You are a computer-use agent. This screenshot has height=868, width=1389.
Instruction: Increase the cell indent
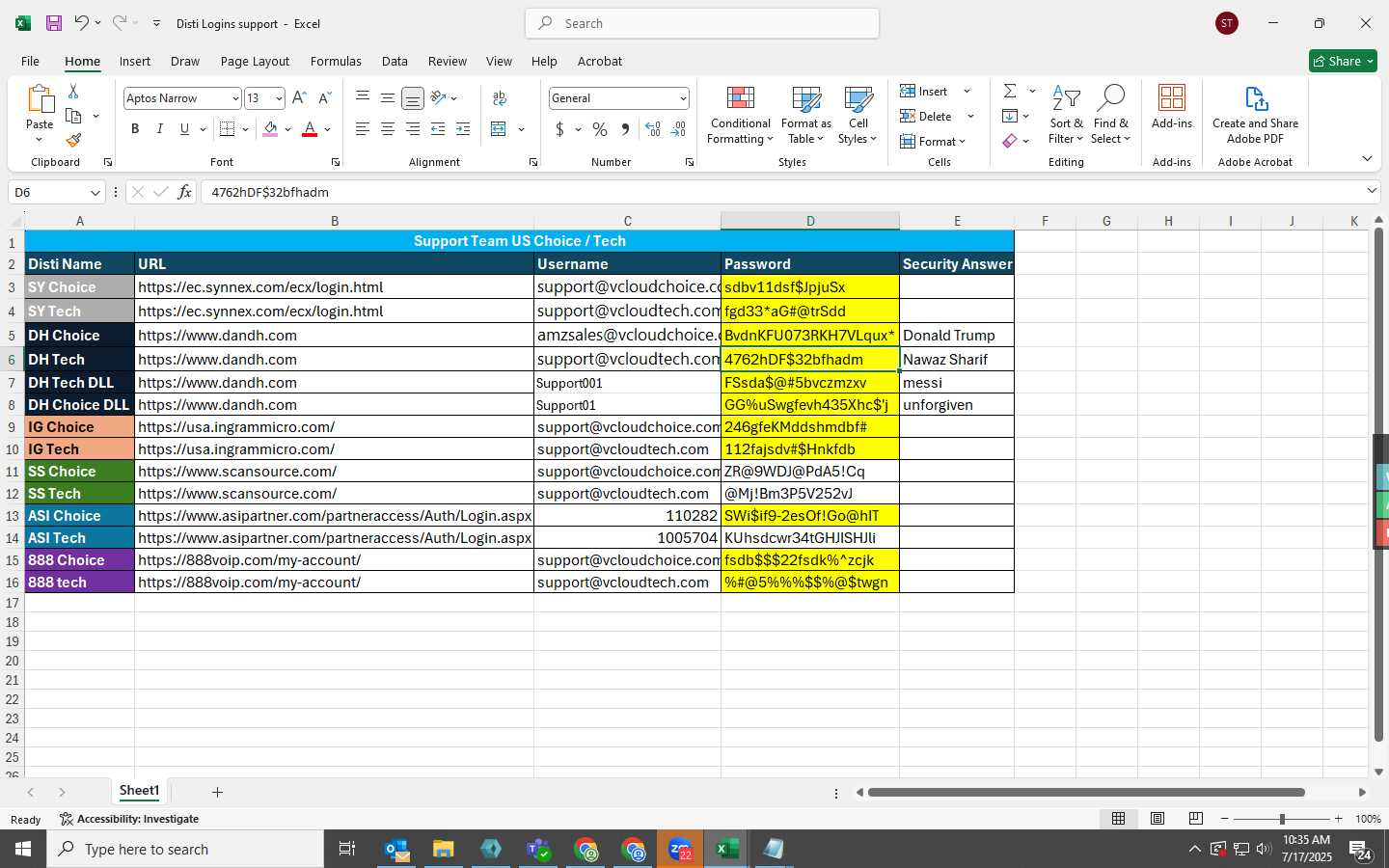click(463, 129)
